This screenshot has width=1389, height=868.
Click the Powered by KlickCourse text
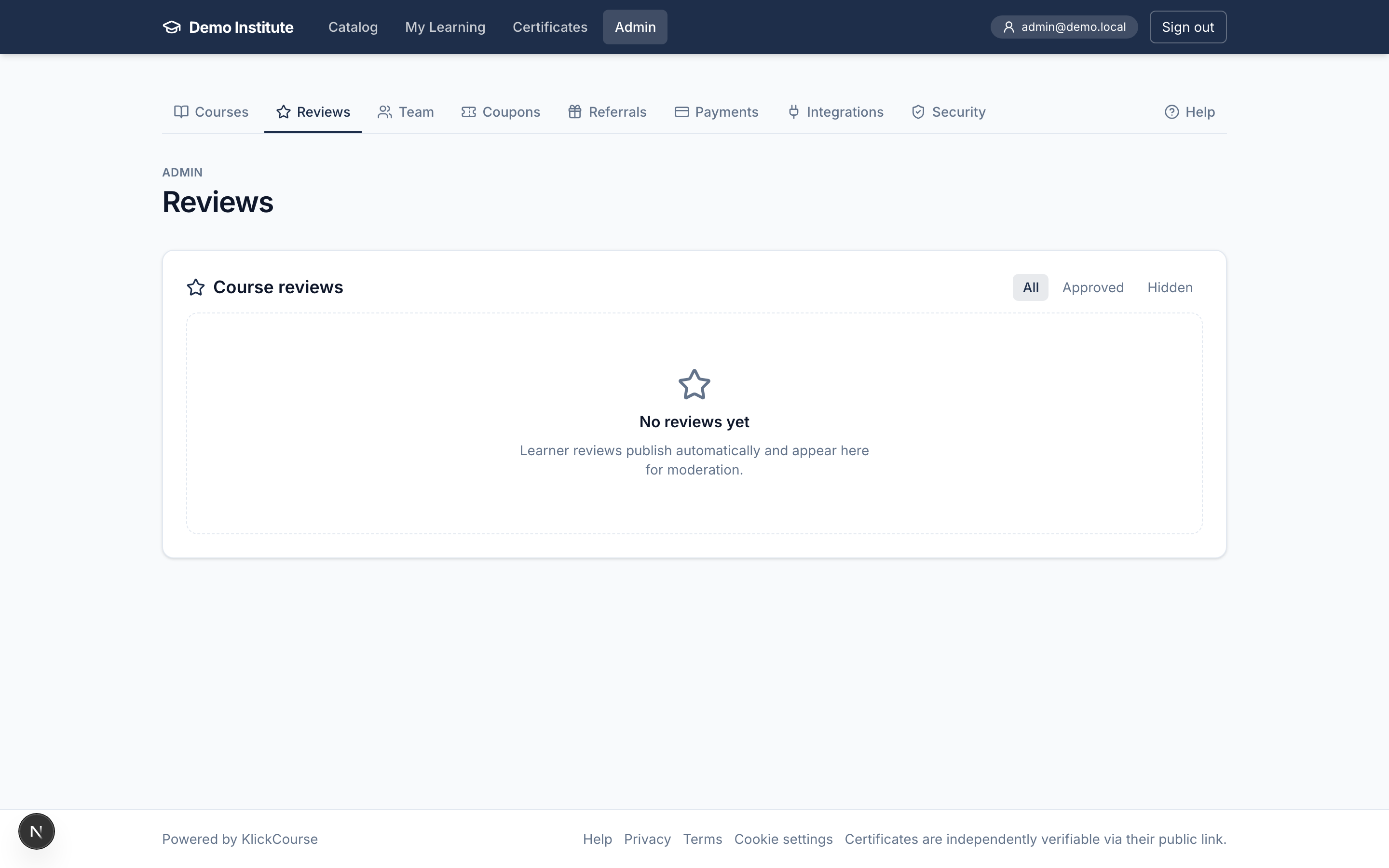pyautogui.click(x=240, y=839)
